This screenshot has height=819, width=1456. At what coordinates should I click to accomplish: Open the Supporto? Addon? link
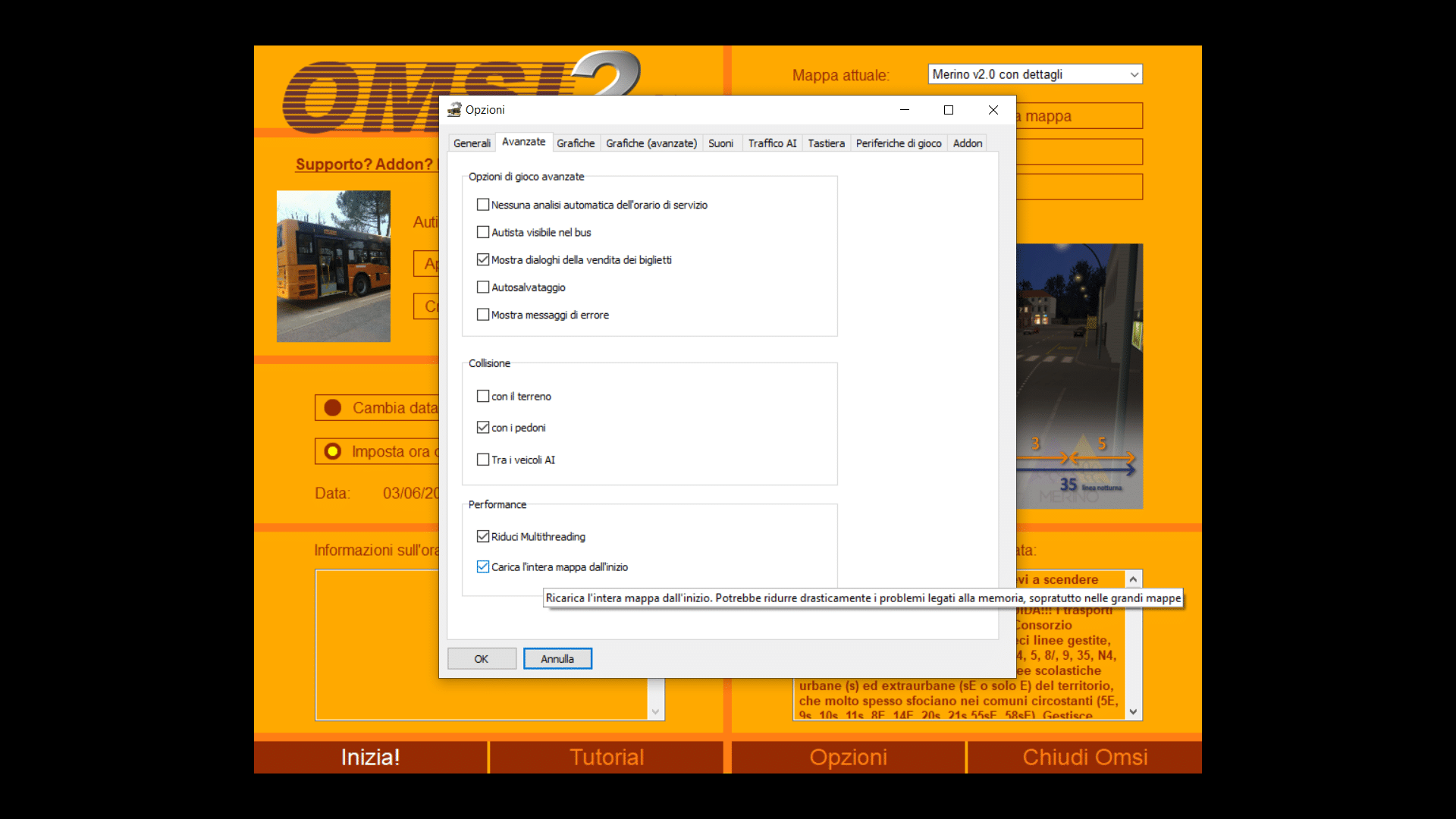click(x=364, y=165)
